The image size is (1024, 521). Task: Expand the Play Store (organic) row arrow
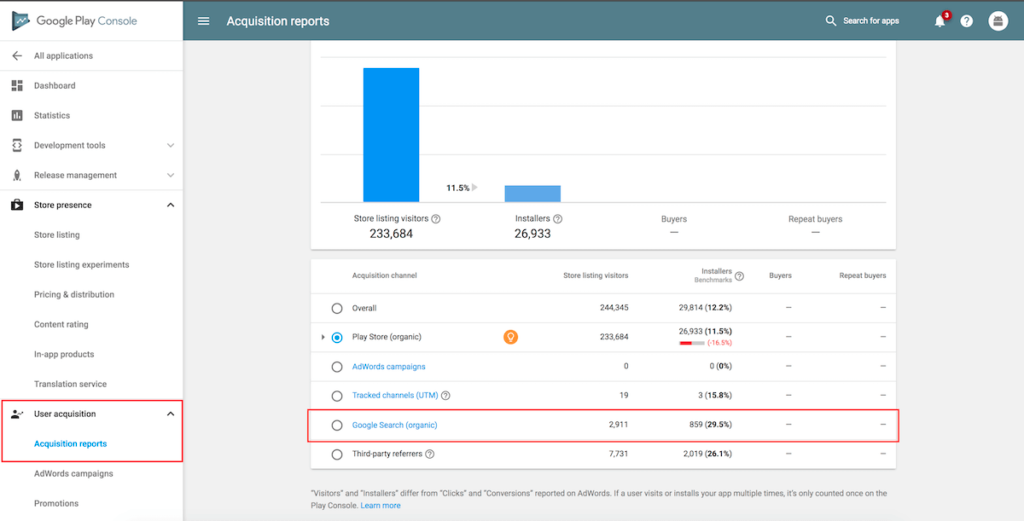(323, 338)
